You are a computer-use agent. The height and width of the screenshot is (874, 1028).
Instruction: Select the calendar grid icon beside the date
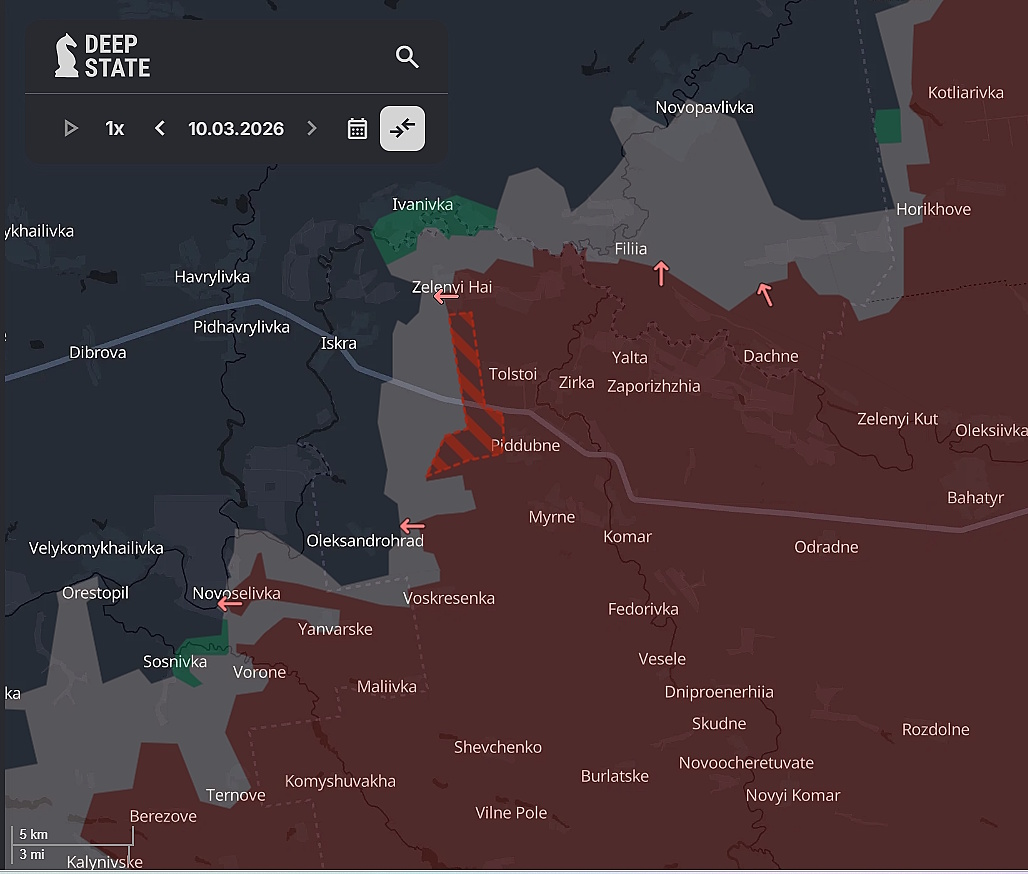tap(357, 128)
